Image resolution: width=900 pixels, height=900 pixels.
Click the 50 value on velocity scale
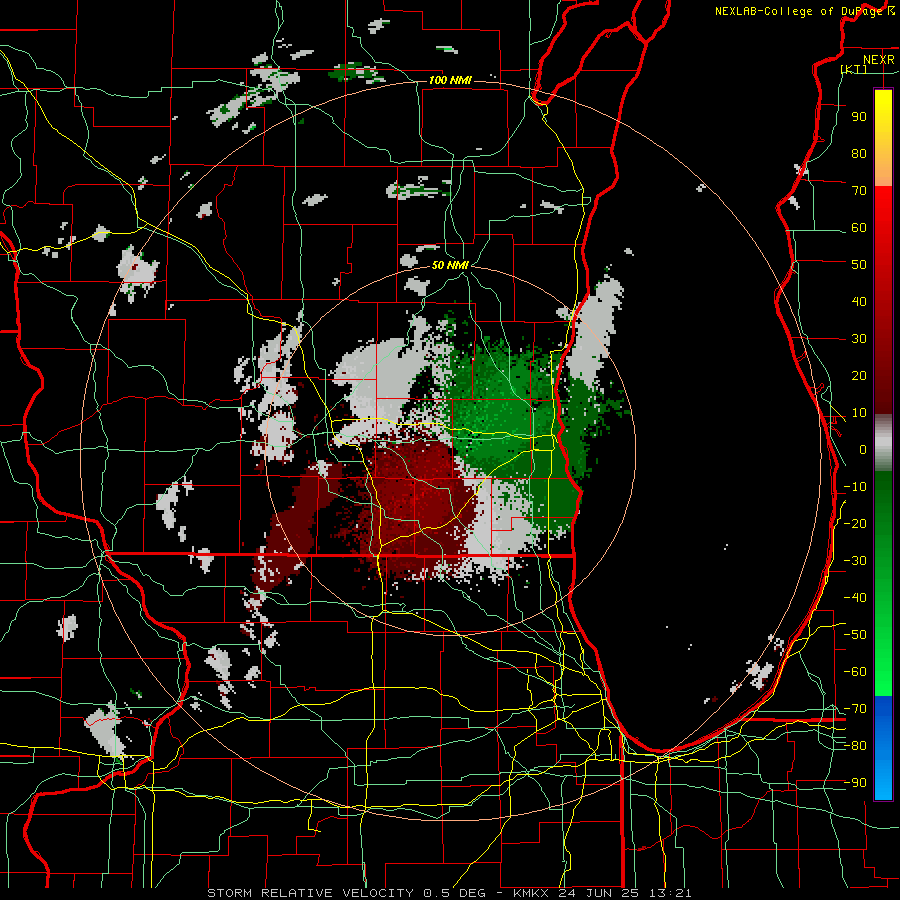click(x=859, y=265)
